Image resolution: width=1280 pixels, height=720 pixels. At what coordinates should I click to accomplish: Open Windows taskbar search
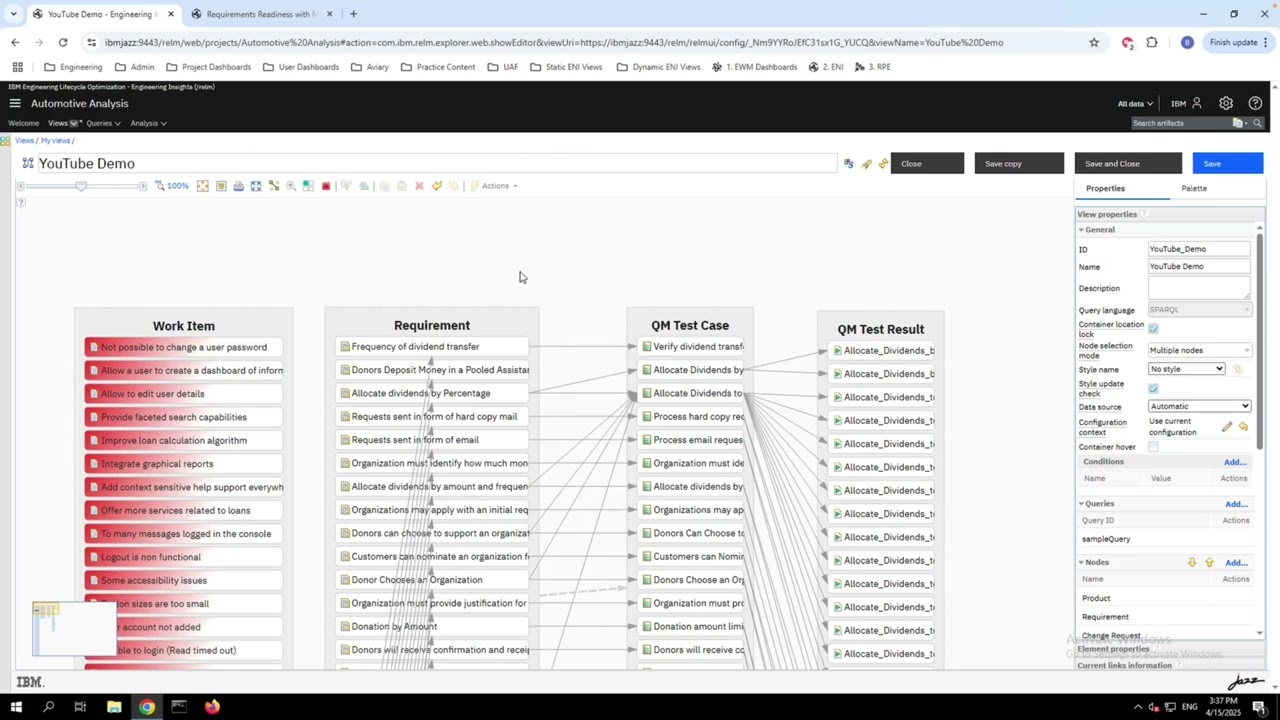point(48,707)
